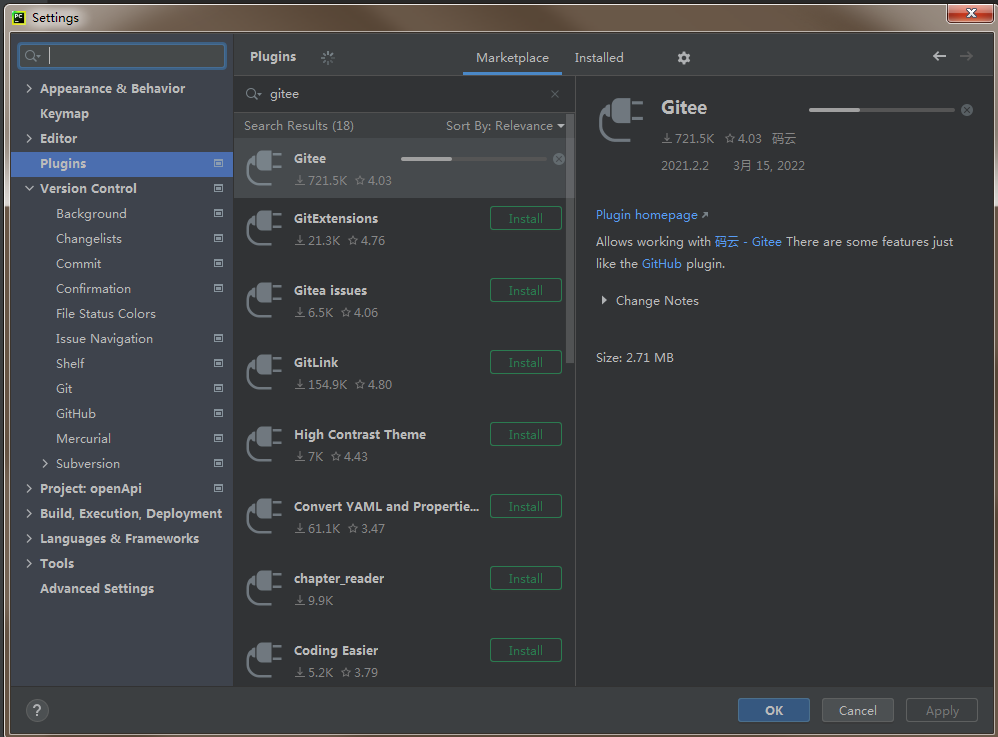Screen dimensions: 998x737
Task: Click project-level icon beside Commit
Action: tap(218, 263)
